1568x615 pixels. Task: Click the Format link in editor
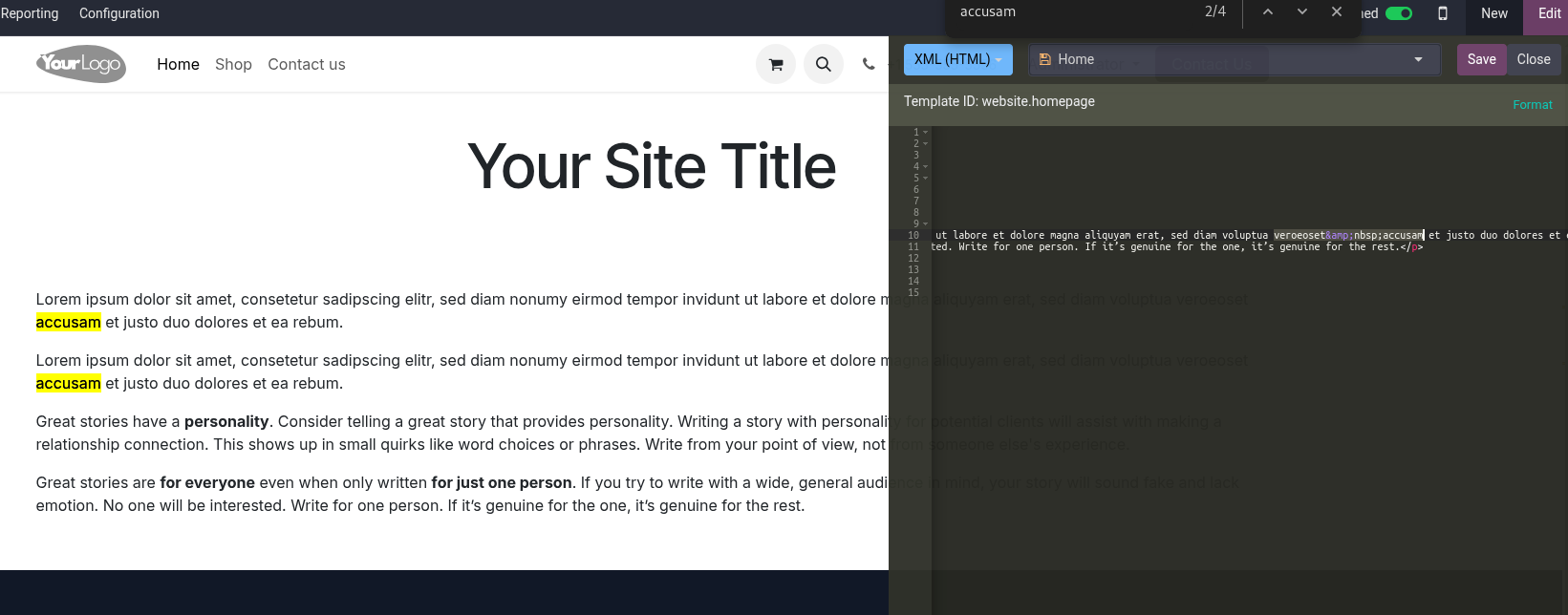(x=1532, y=105)
